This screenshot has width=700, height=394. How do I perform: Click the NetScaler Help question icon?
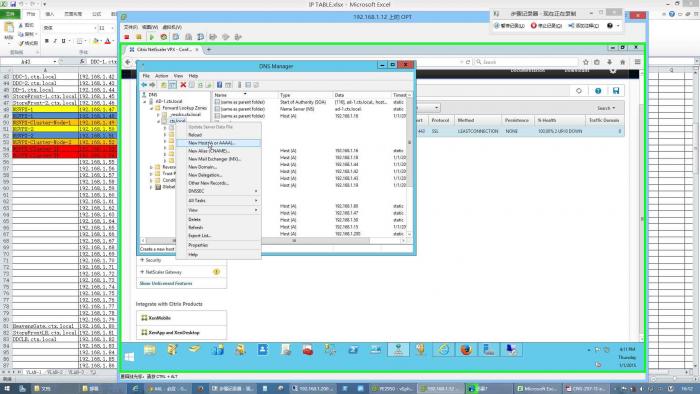click(598, 91)
